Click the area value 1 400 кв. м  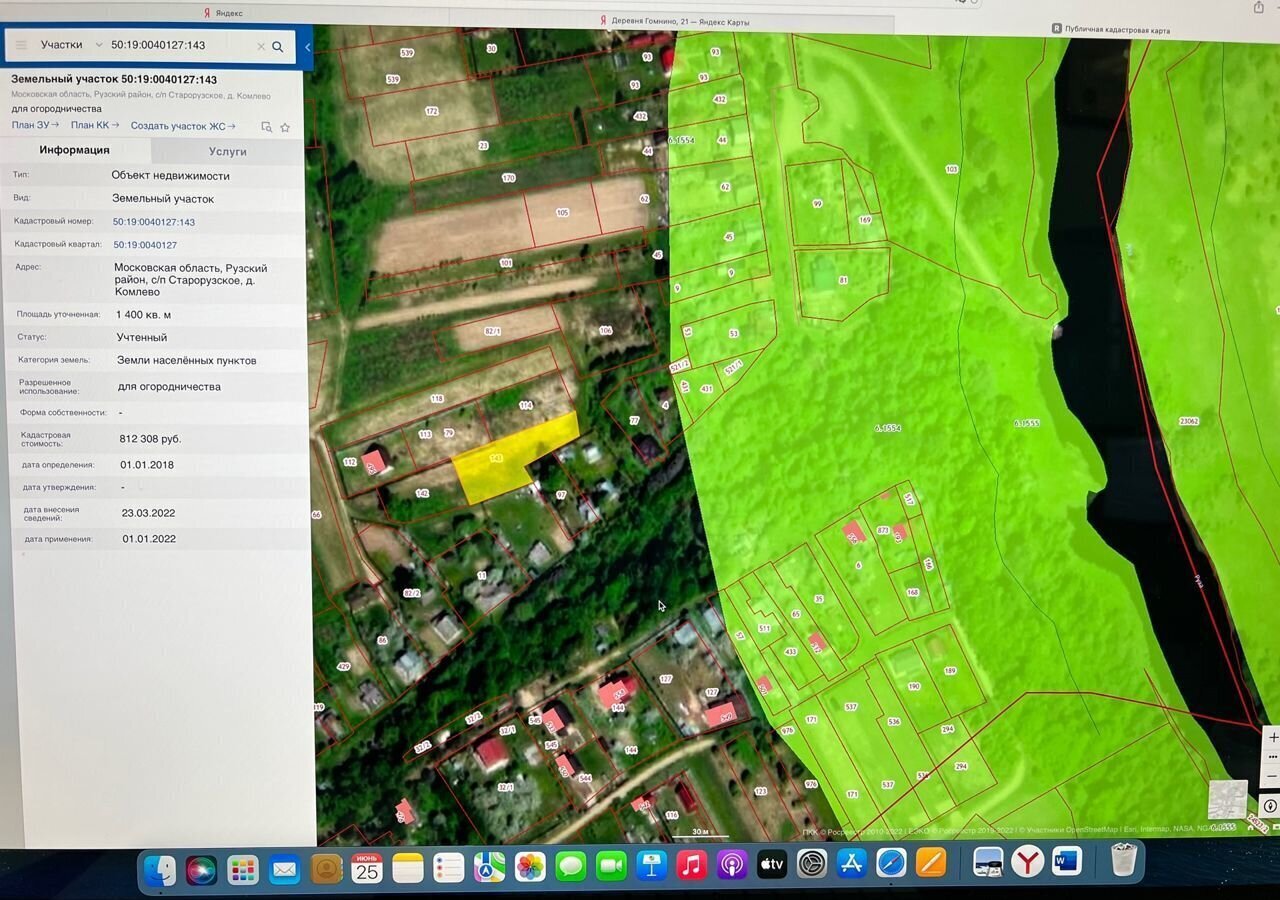[x=143, y=314]
